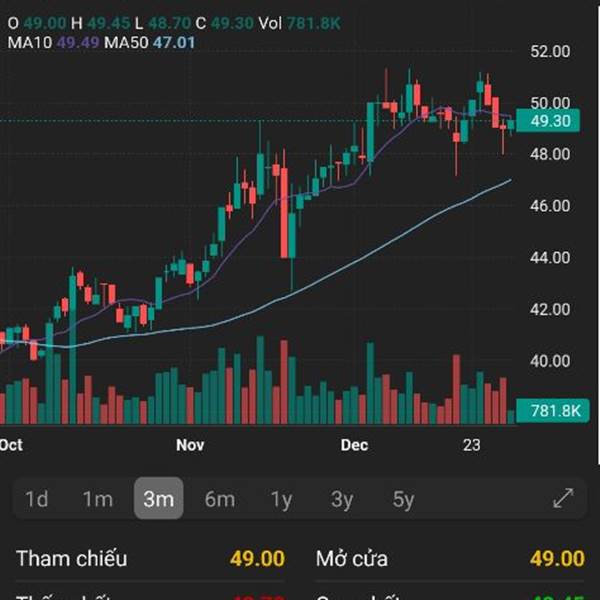Tap the Mở cửa opening price 49.00
Image resolution: width=600 pixels, height=600 pixels.
coord(558,558)
